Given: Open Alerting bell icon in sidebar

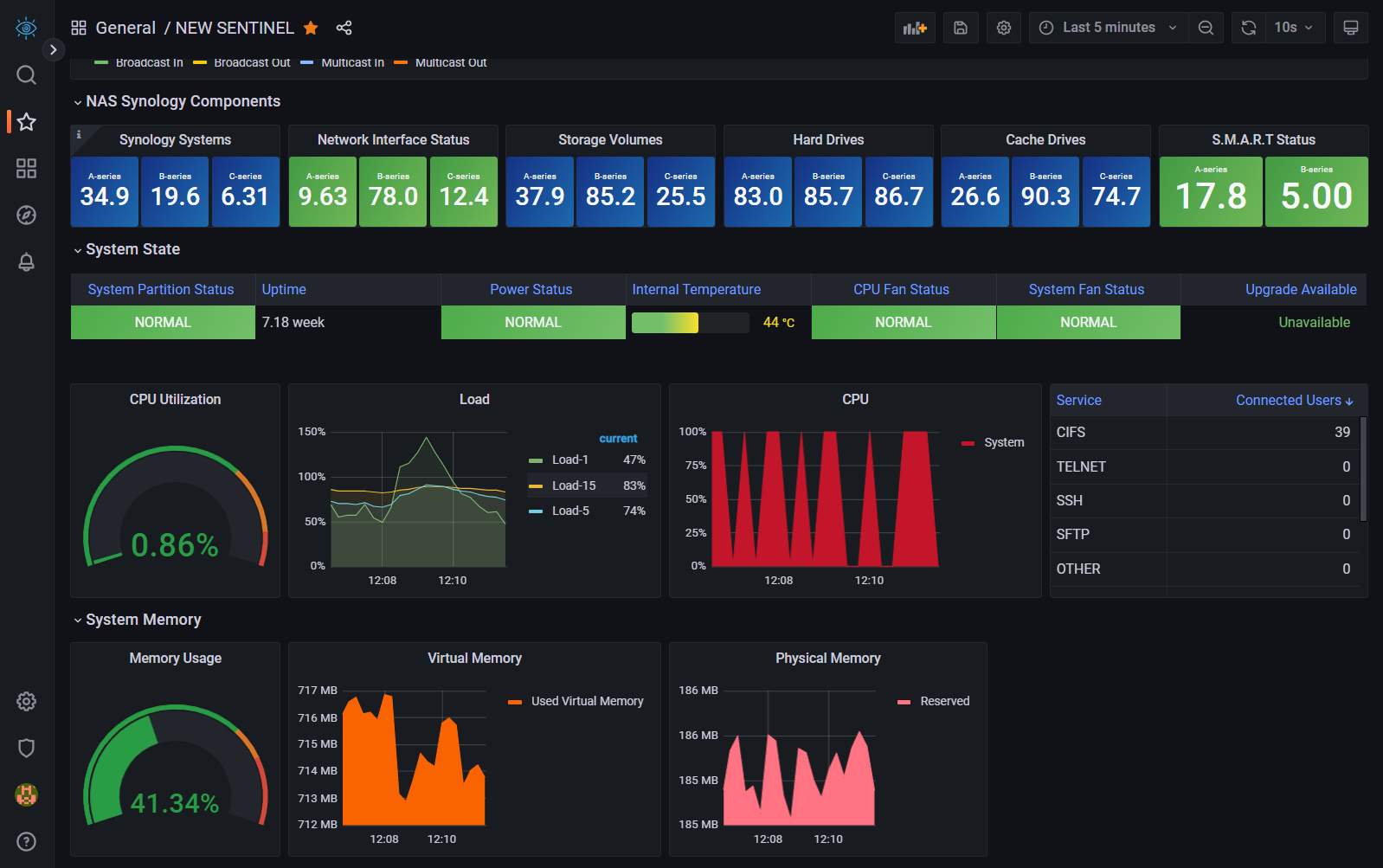Looking at the screenshot, I should 26,262.
